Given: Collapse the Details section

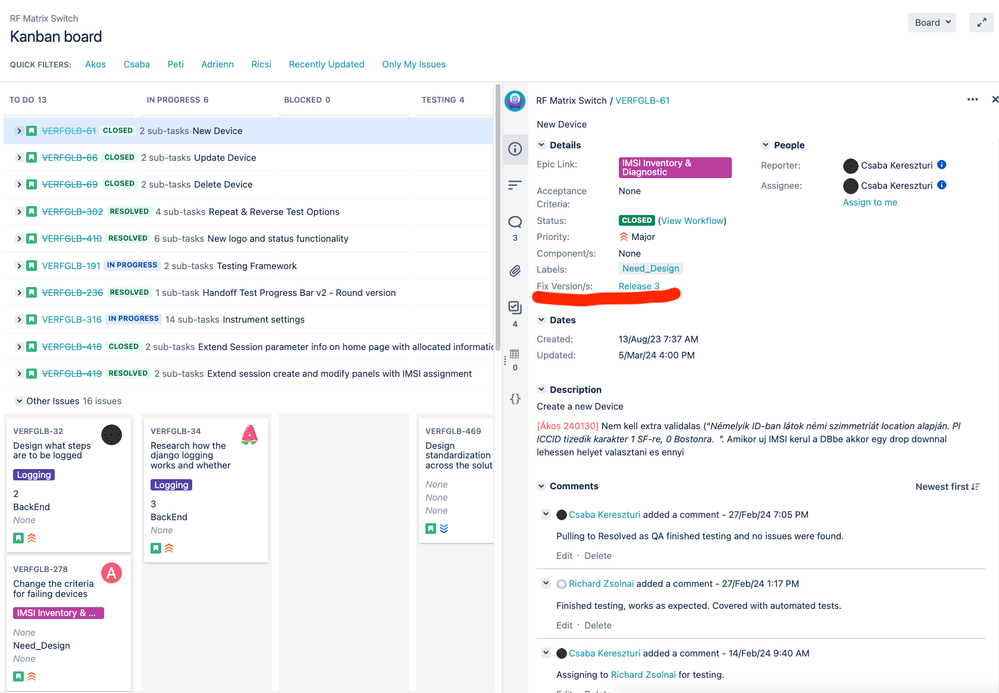Looking at the screenshot, I should coord(541,145).
